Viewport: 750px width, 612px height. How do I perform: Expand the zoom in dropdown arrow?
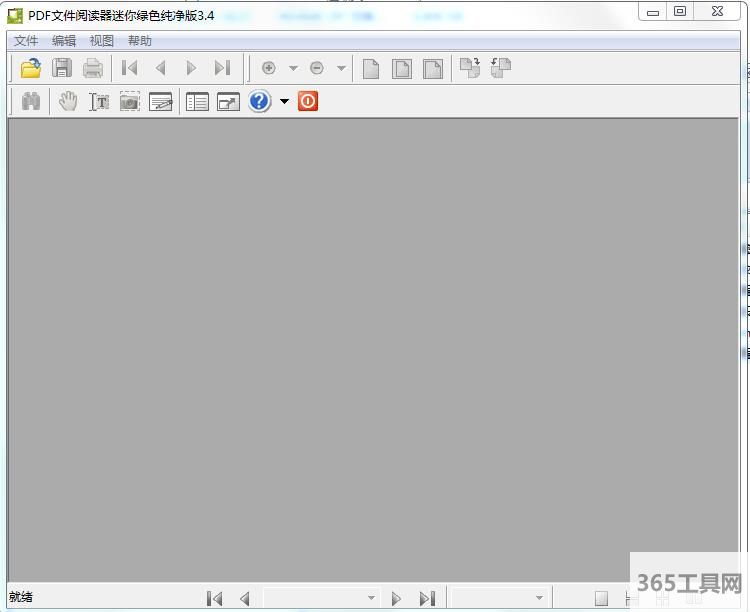click(x=293, y=68)
